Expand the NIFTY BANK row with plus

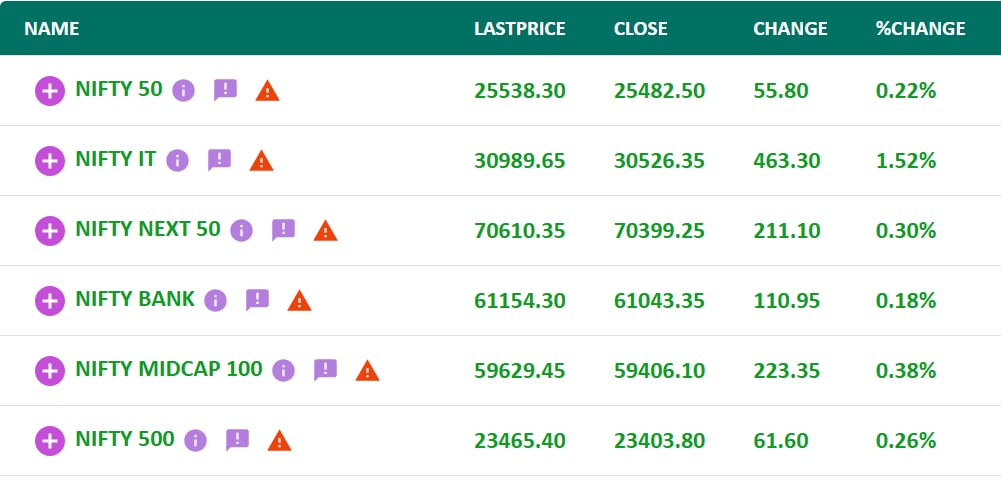pyautogui.click(x=50, y=301)
